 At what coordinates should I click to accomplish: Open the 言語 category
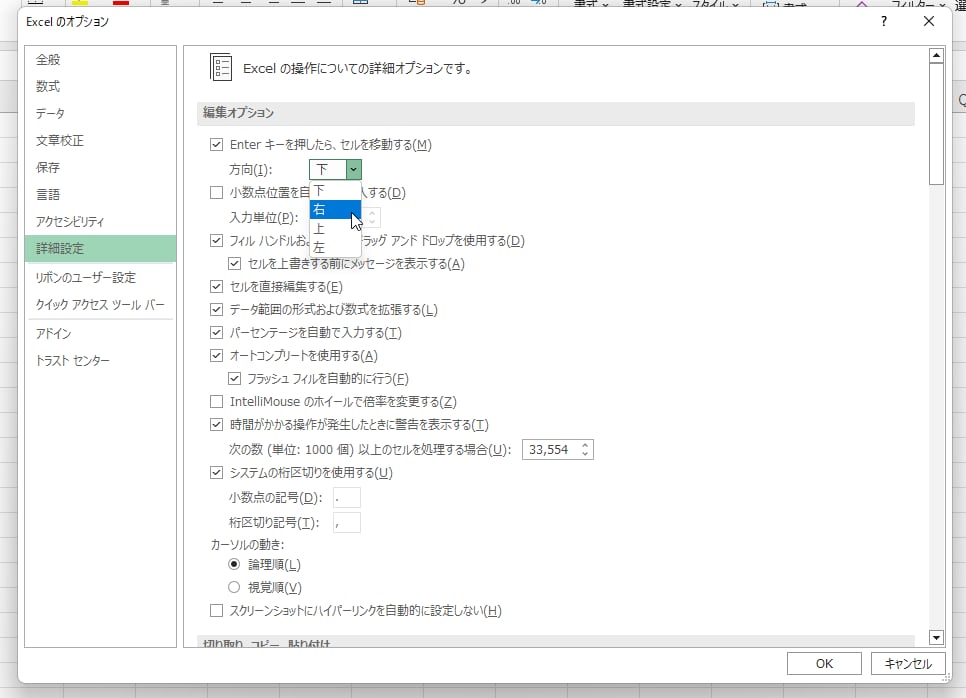tap(100, 195)
